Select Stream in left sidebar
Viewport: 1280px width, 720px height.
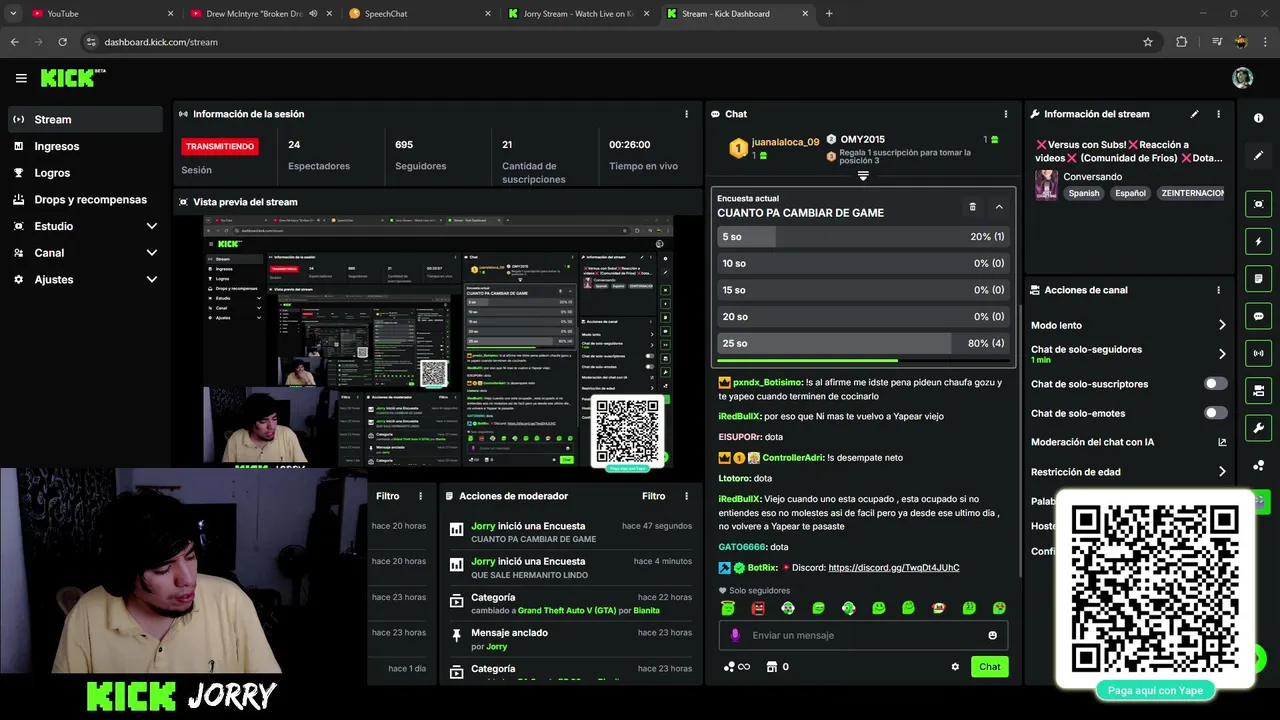tap(85, 119)
